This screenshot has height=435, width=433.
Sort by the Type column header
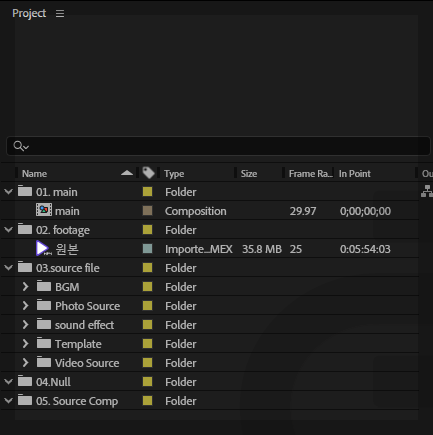pyautogui.click(x=174, y=174)
